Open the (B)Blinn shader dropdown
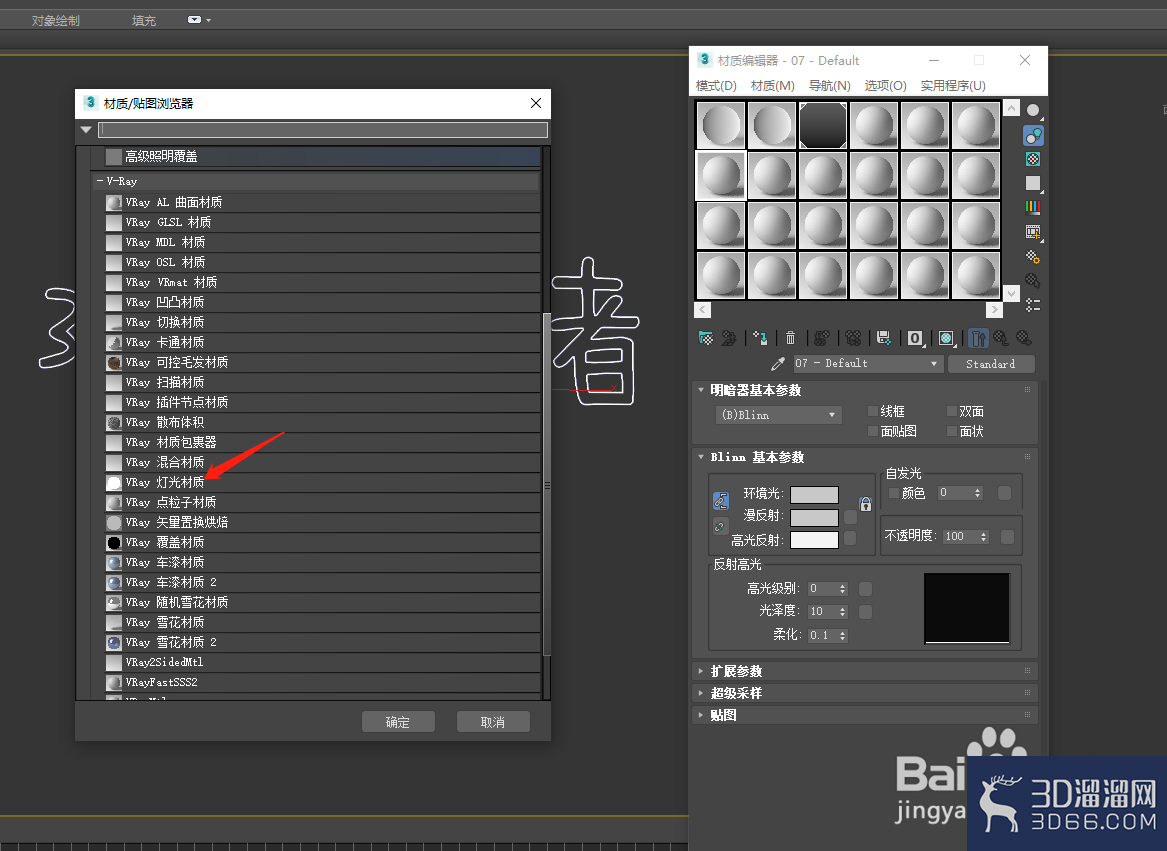Screen dimensions: 1167x851 (778, 415)
